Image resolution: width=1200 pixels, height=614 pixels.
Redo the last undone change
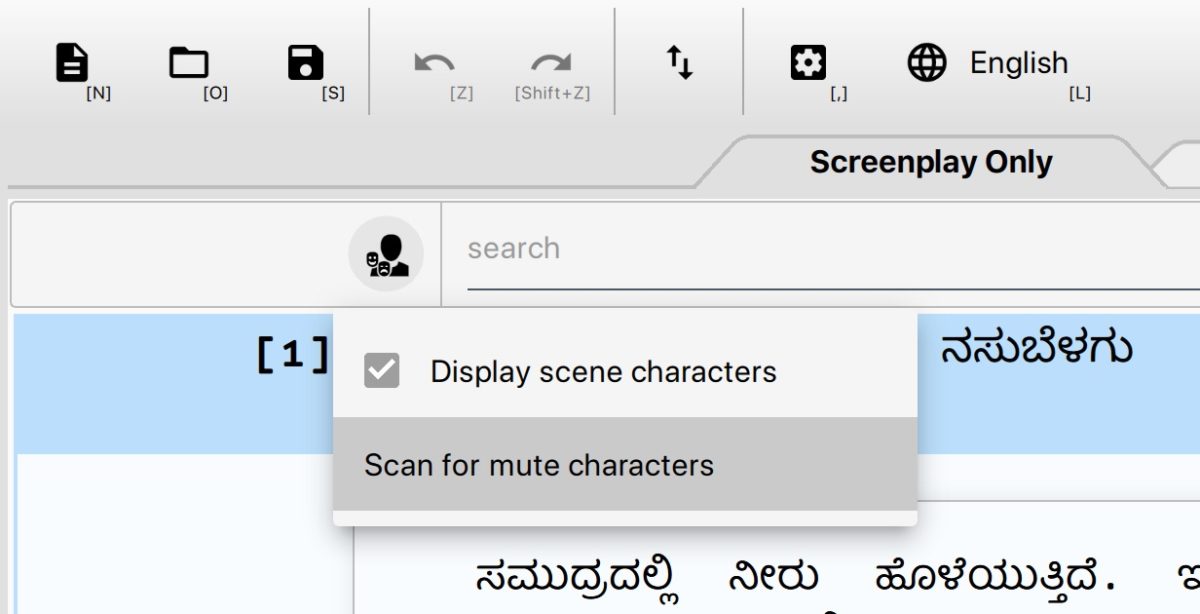[x=549, y=62]
